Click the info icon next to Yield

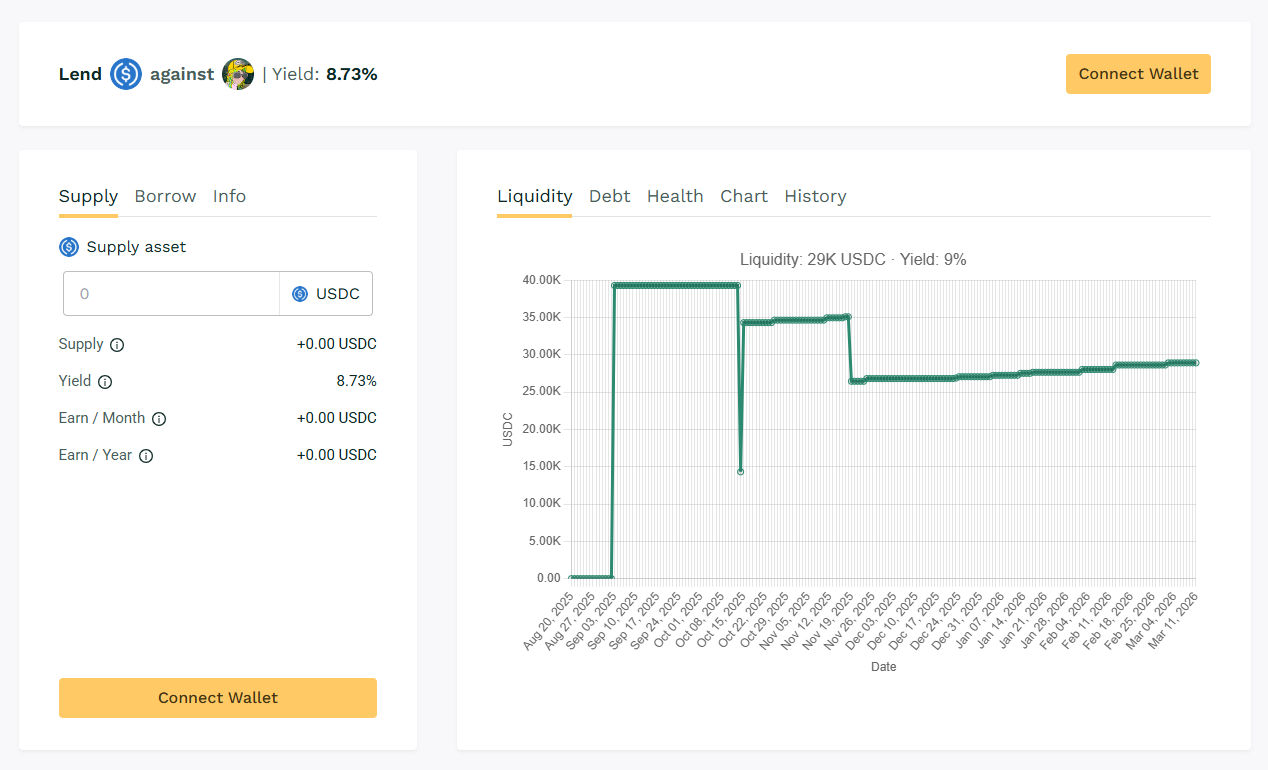point(105,382)
